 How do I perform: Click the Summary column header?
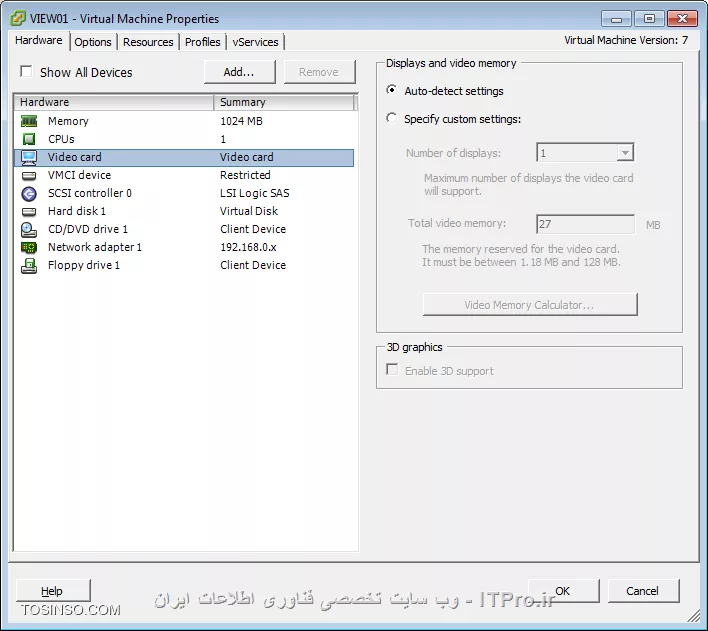[284, 102]
